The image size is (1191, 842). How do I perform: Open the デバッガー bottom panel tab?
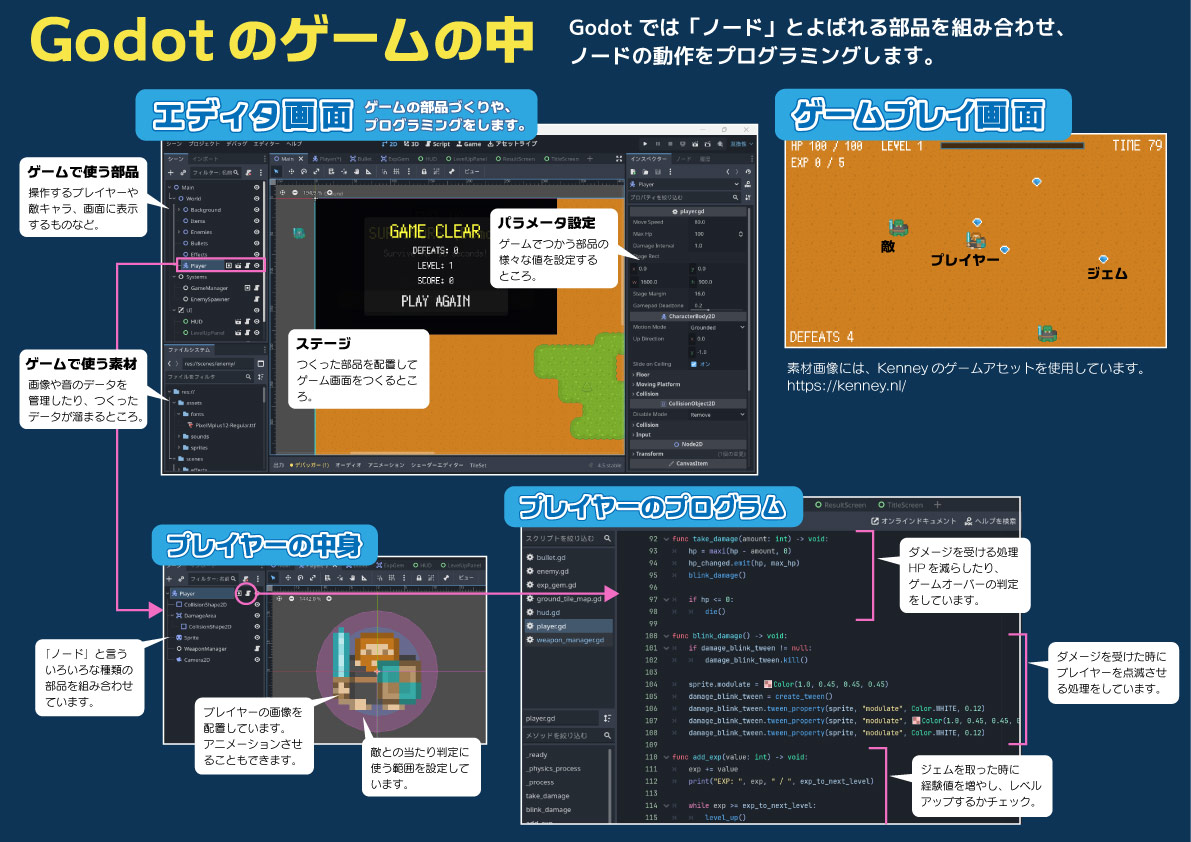309,465
